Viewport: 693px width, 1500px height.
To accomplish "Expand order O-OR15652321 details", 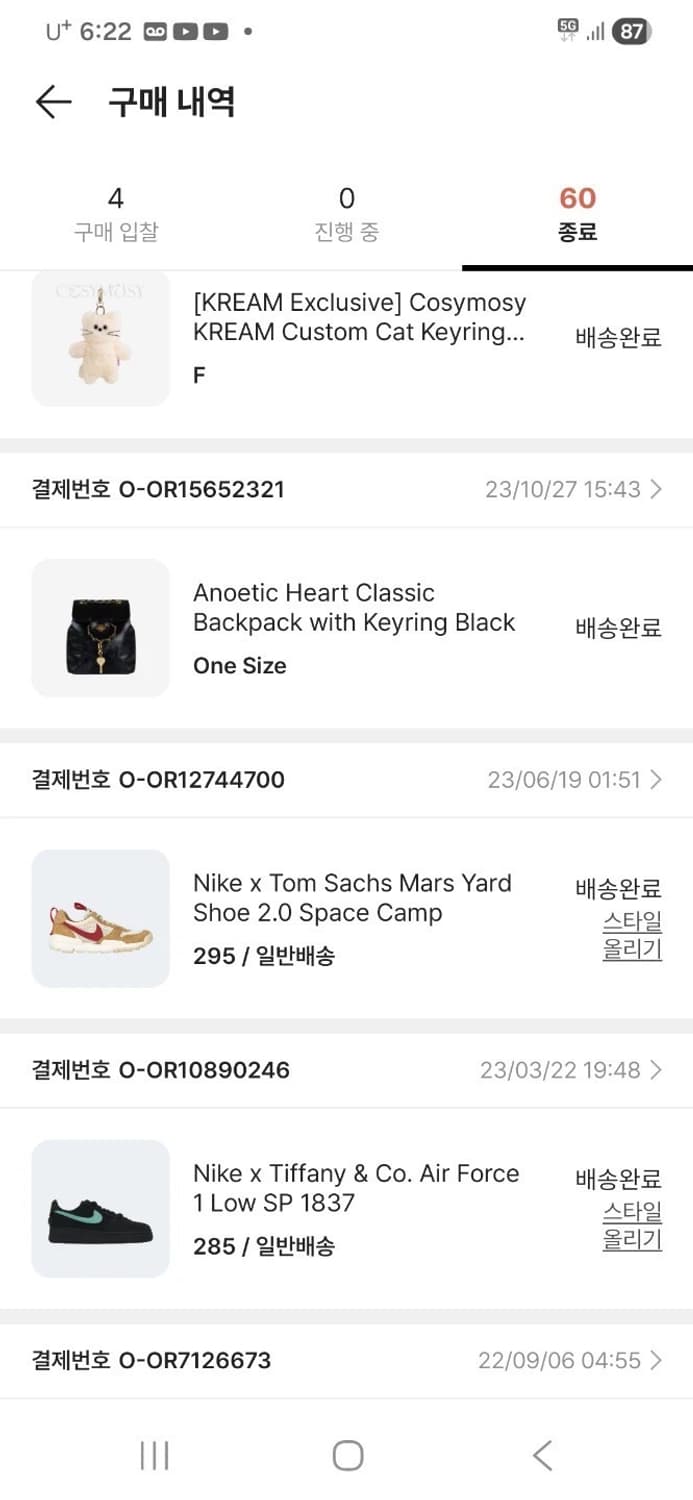I will pos(655,489).
